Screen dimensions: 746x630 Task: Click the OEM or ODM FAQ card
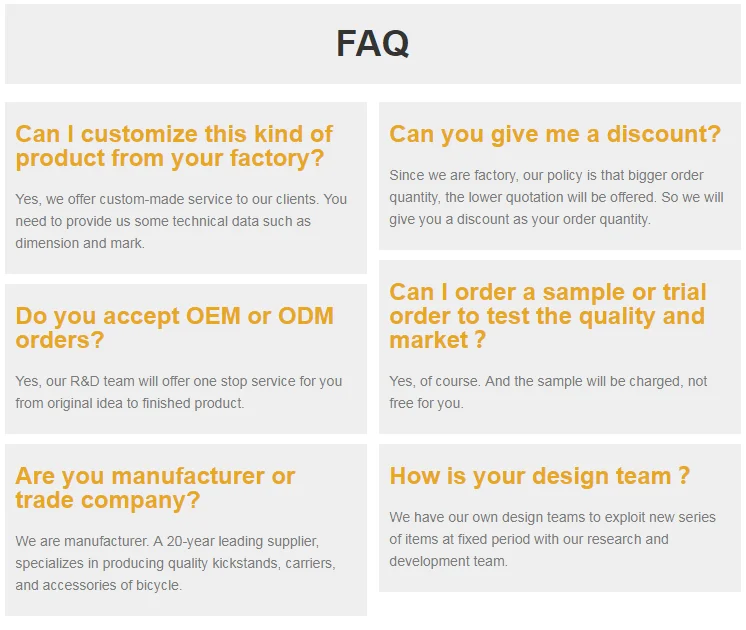(186, 359)
